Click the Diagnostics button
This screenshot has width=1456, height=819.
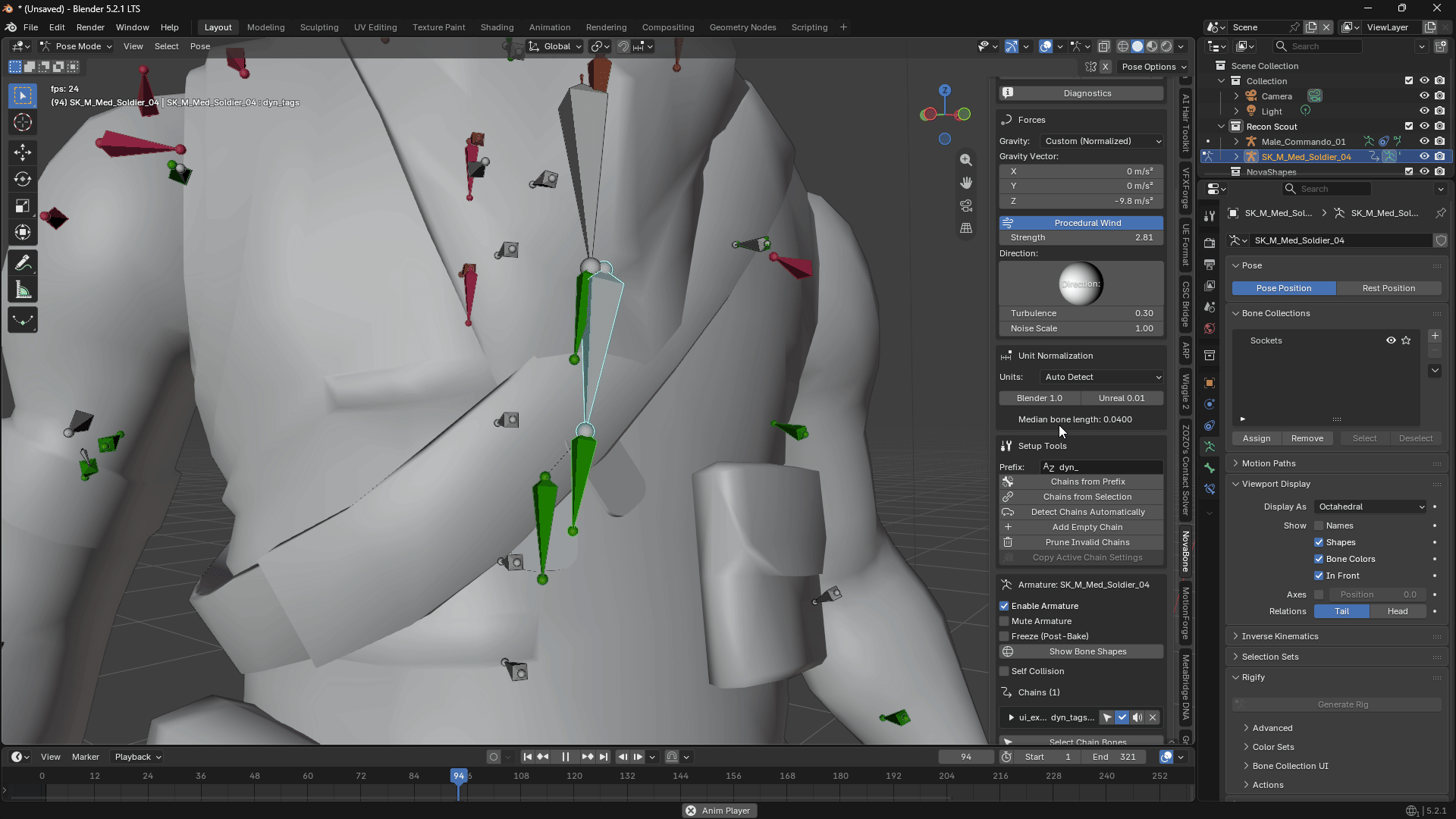[x=1081, y=93]
